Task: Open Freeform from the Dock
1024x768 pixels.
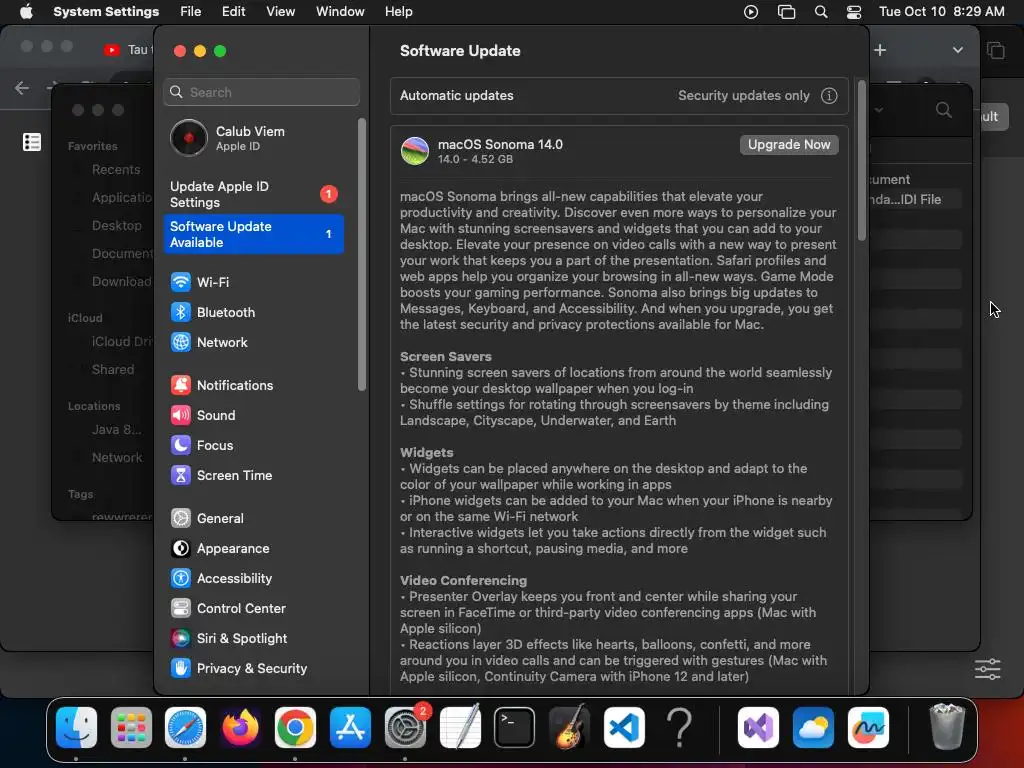Action: pyautogui.click(x=868, y=727)
